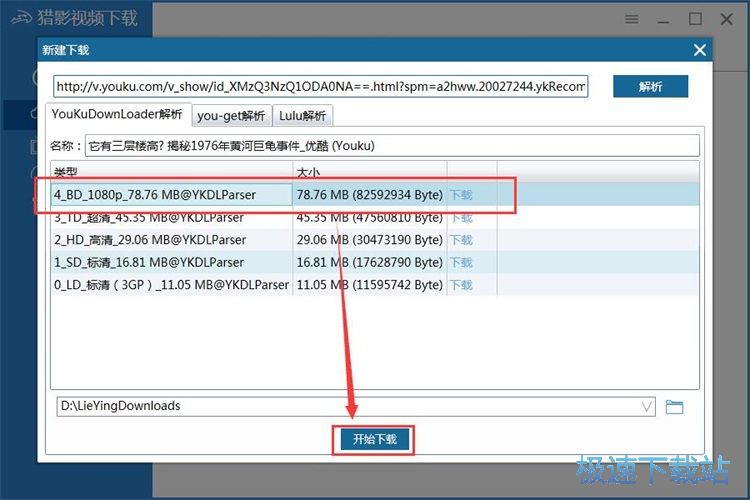Close the 新建下载 dialog

click(x=700, y=50)
